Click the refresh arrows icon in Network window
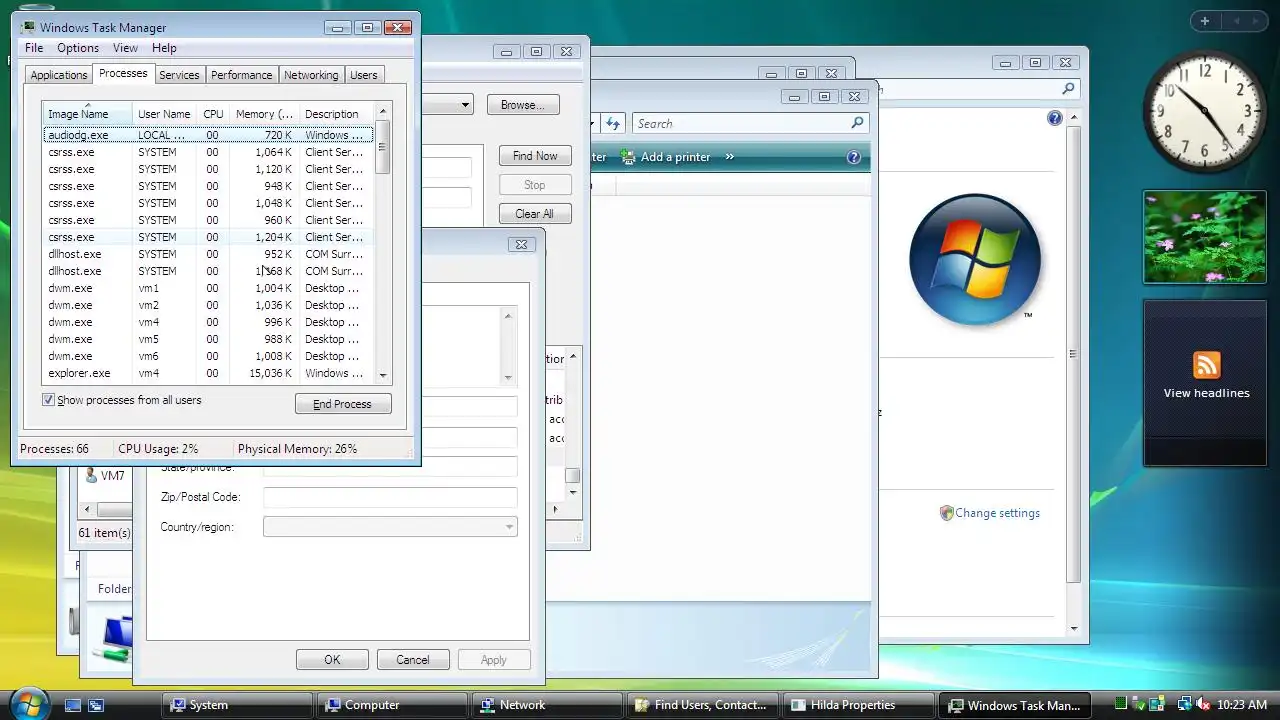Viewport: 1280px width, 720px height. point(614,123)
